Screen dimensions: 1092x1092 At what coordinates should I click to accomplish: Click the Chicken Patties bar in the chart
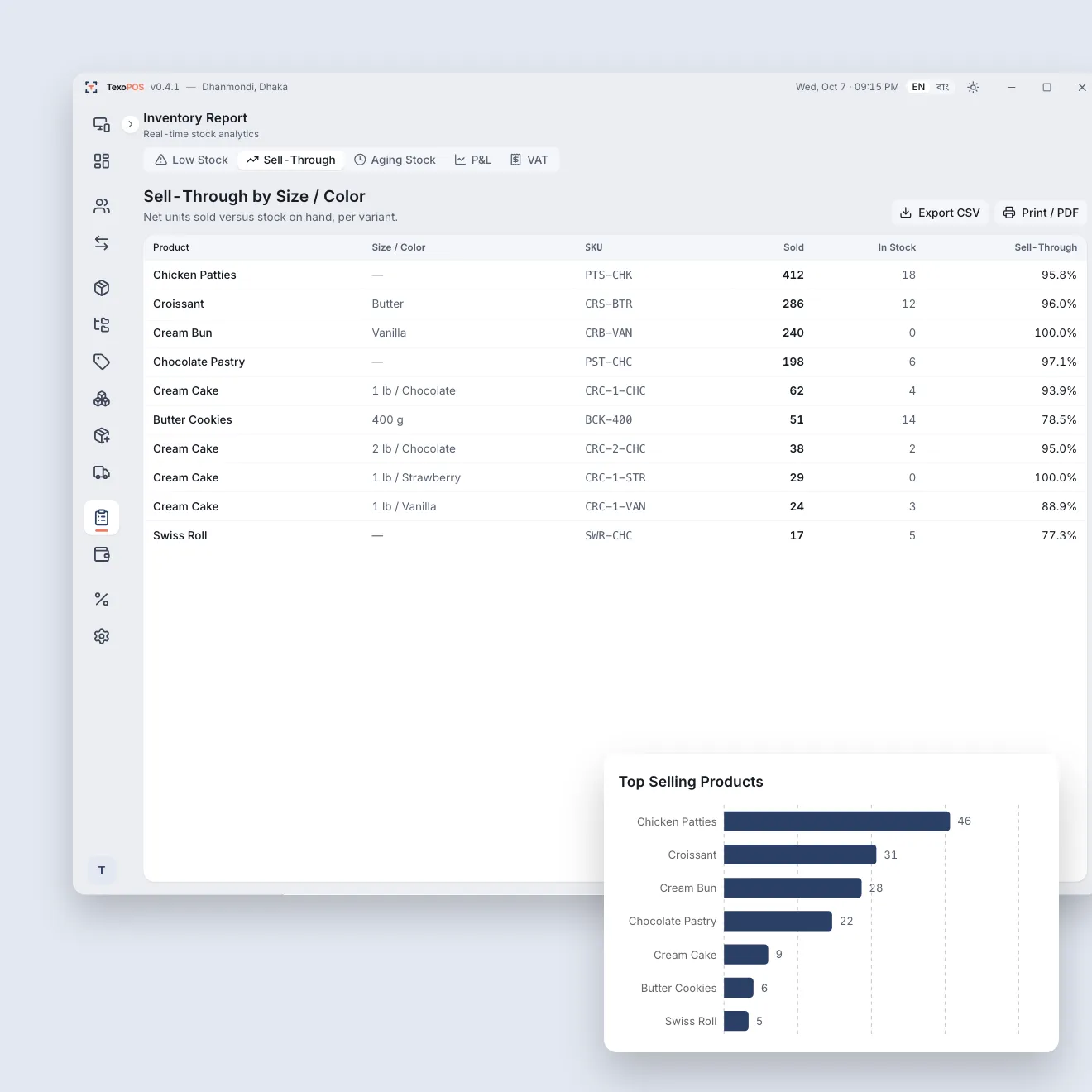coord(836,821)
